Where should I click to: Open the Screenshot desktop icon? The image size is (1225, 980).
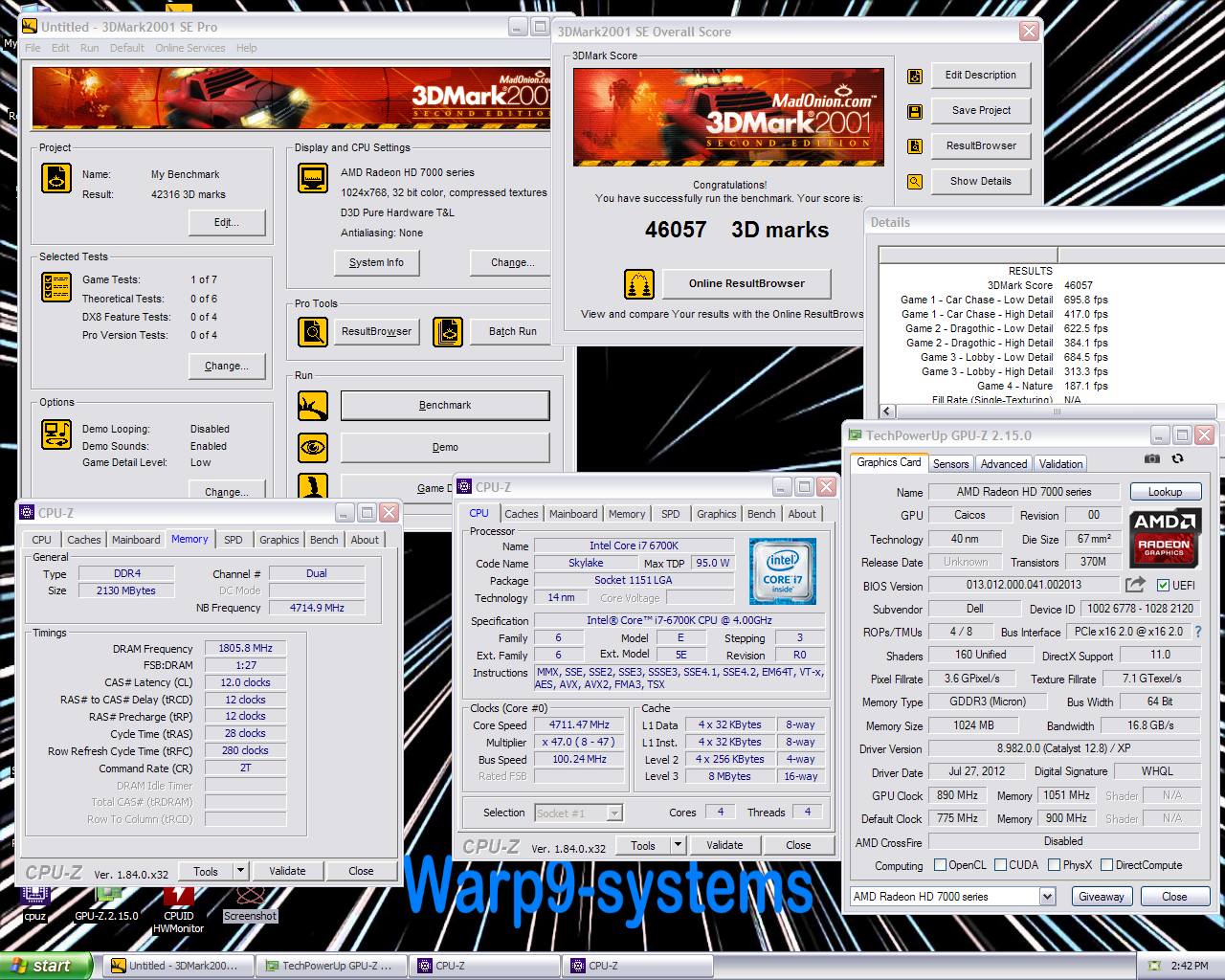[250, 904]
